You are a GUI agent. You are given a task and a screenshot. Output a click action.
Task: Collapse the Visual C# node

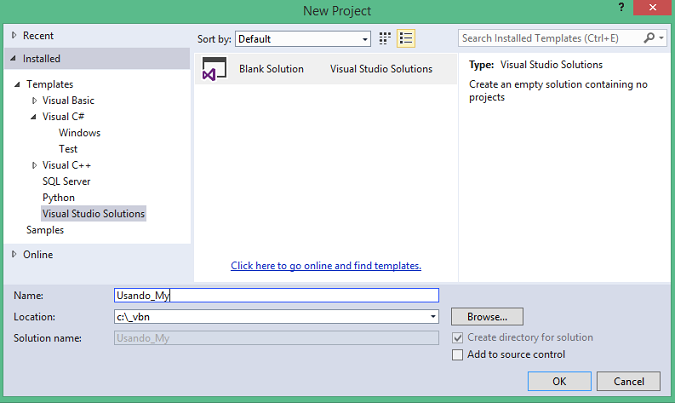click(34, 117)
